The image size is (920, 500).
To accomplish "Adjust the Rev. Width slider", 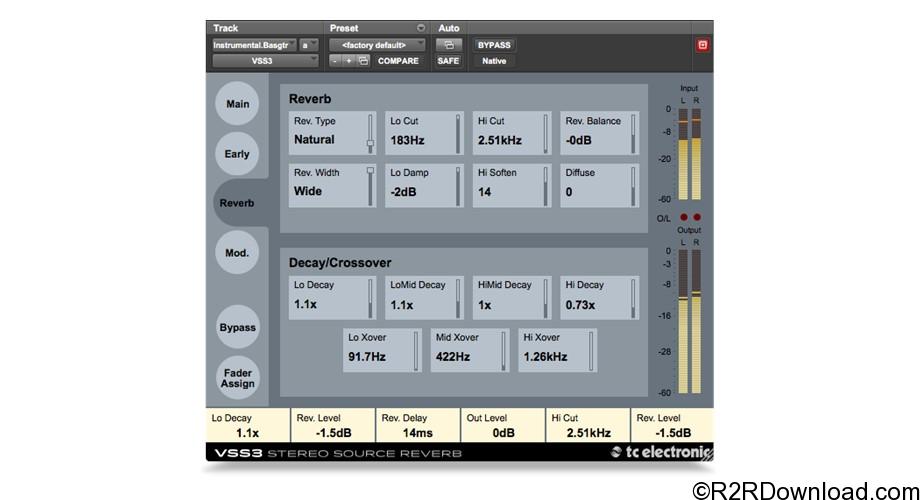I will (x=370, y=185).
